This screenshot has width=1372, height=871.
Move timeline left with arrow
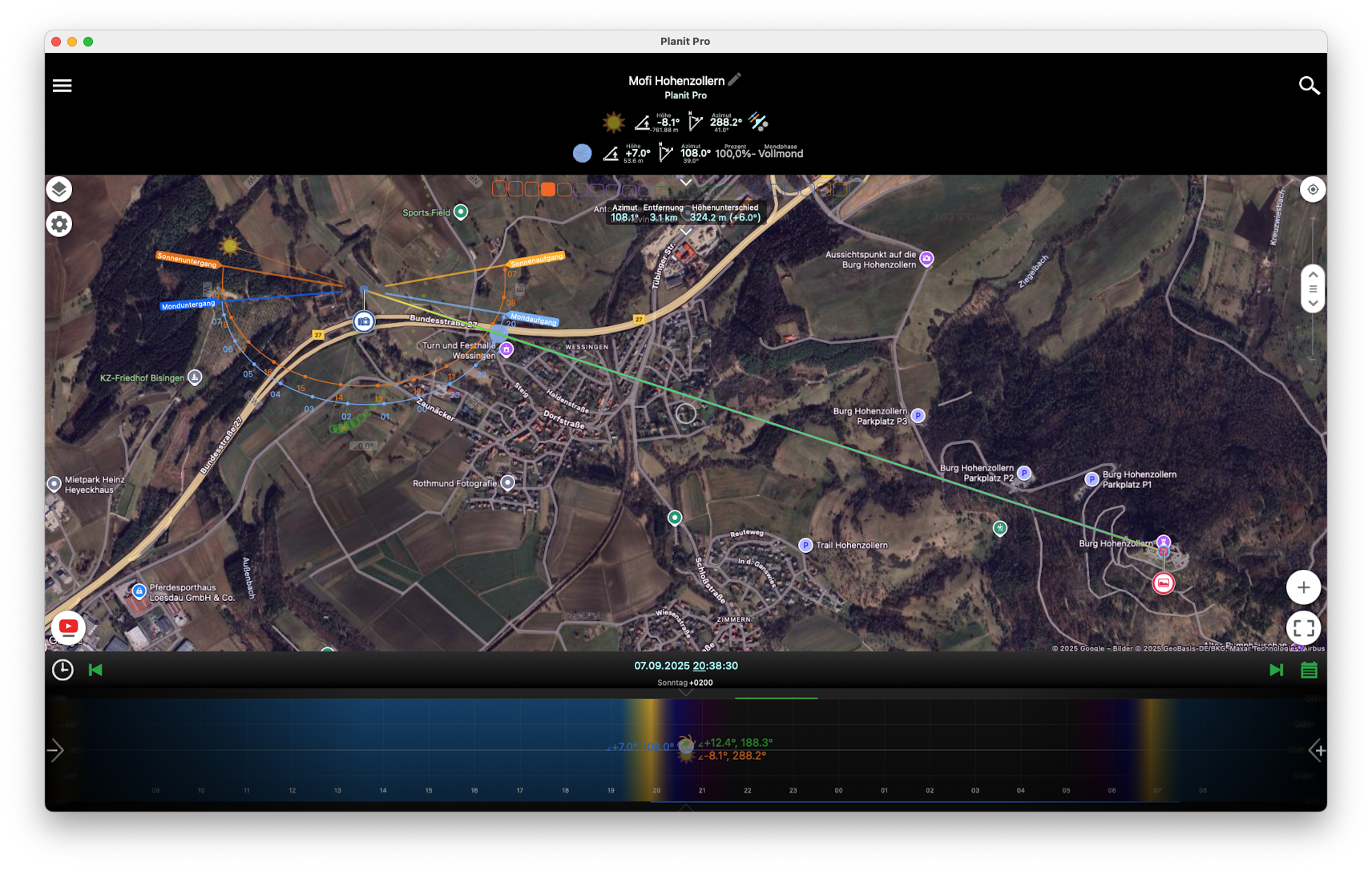pyautogui.click(x=55, y=751)
